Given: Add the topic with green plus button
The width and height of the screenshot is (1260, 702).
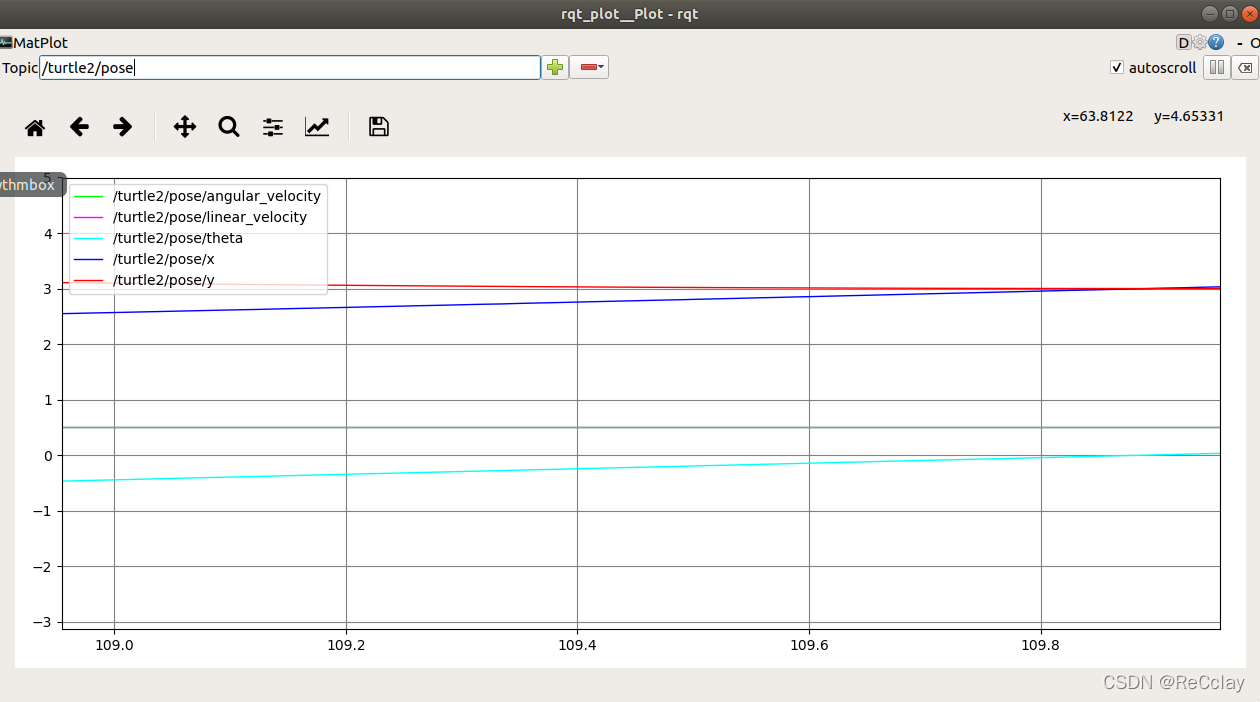Looking at the screenshot, I should point(555,67).
